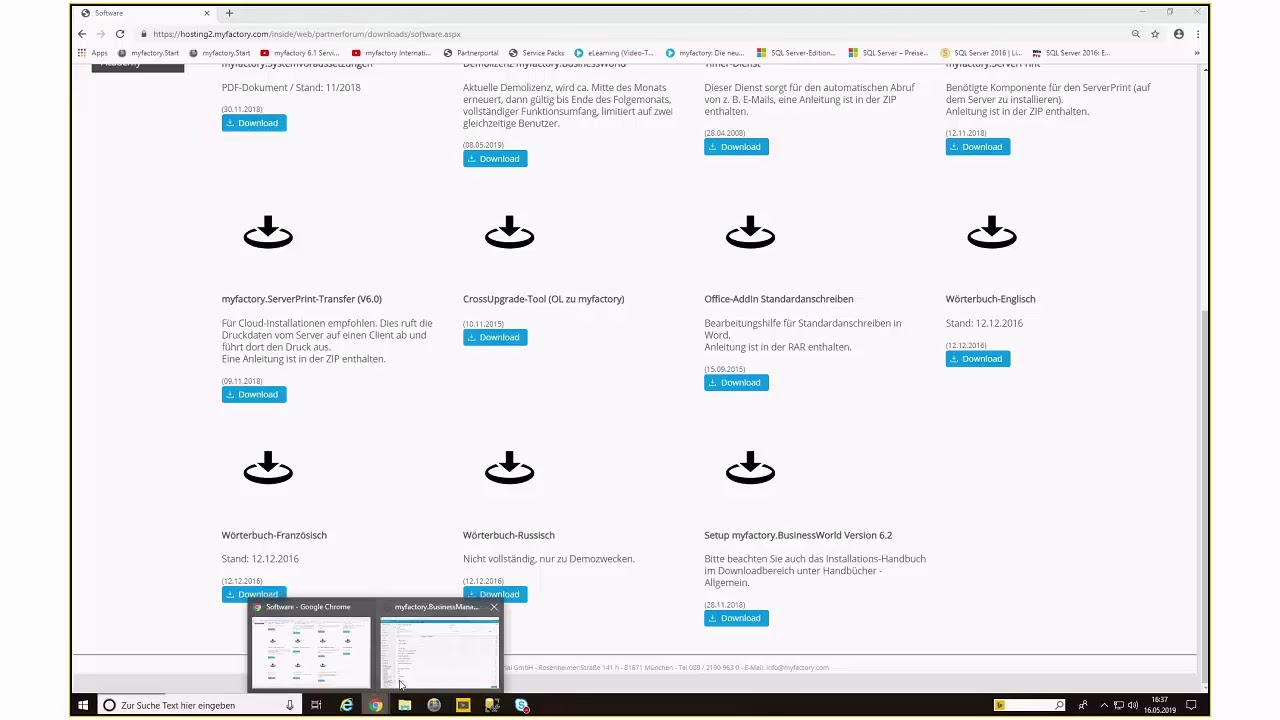Click the Wörterbuch-Englisch heading text
1280x720 pixels.
pyautogui.click(x=990, y=299)
